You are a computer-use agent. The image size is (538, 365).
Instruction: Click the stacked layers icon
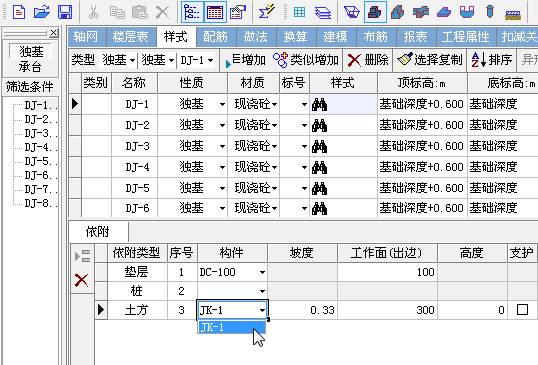[323, 13]
